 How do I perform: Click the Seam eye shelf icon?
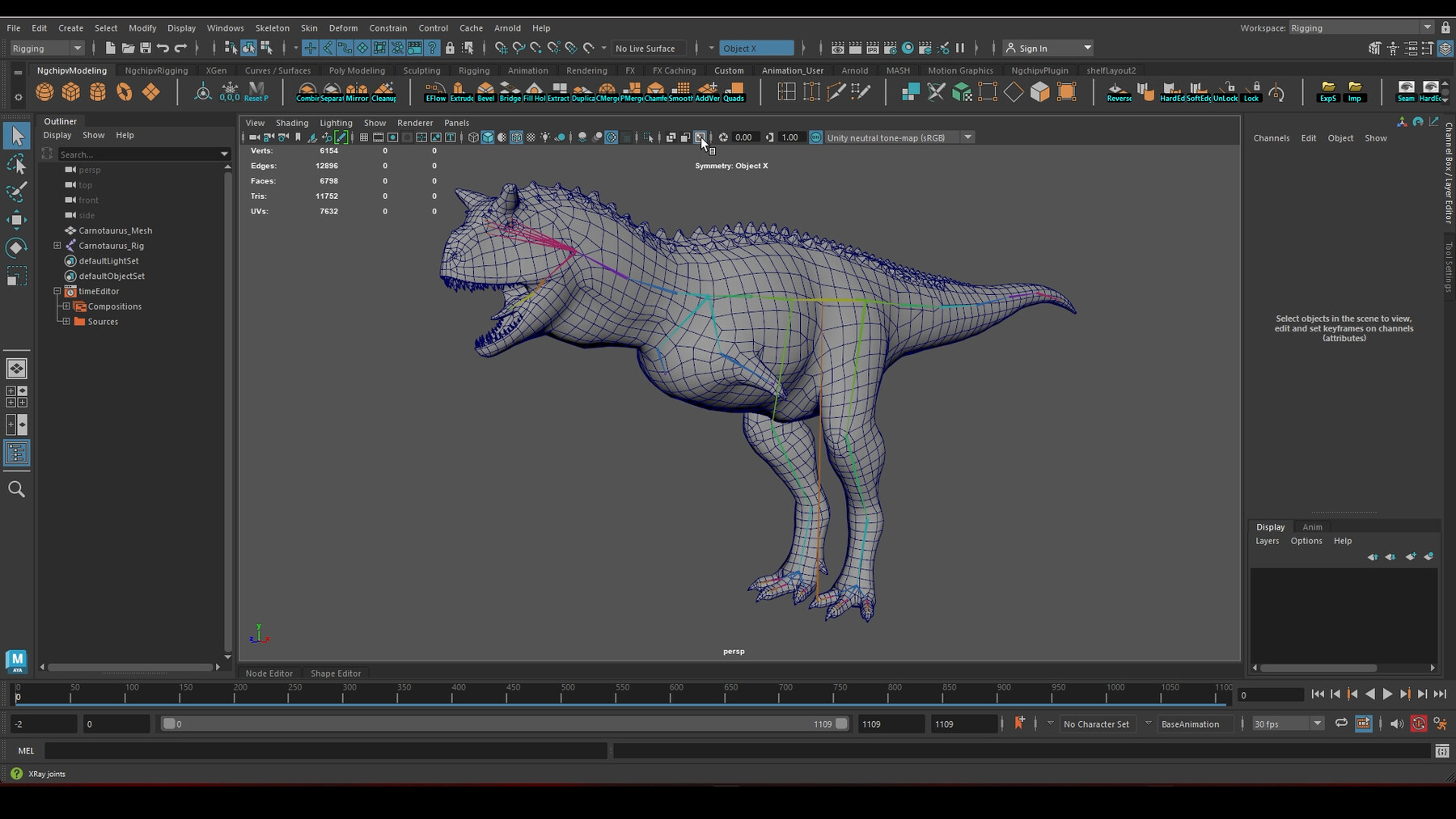[x=1406, y=91]
